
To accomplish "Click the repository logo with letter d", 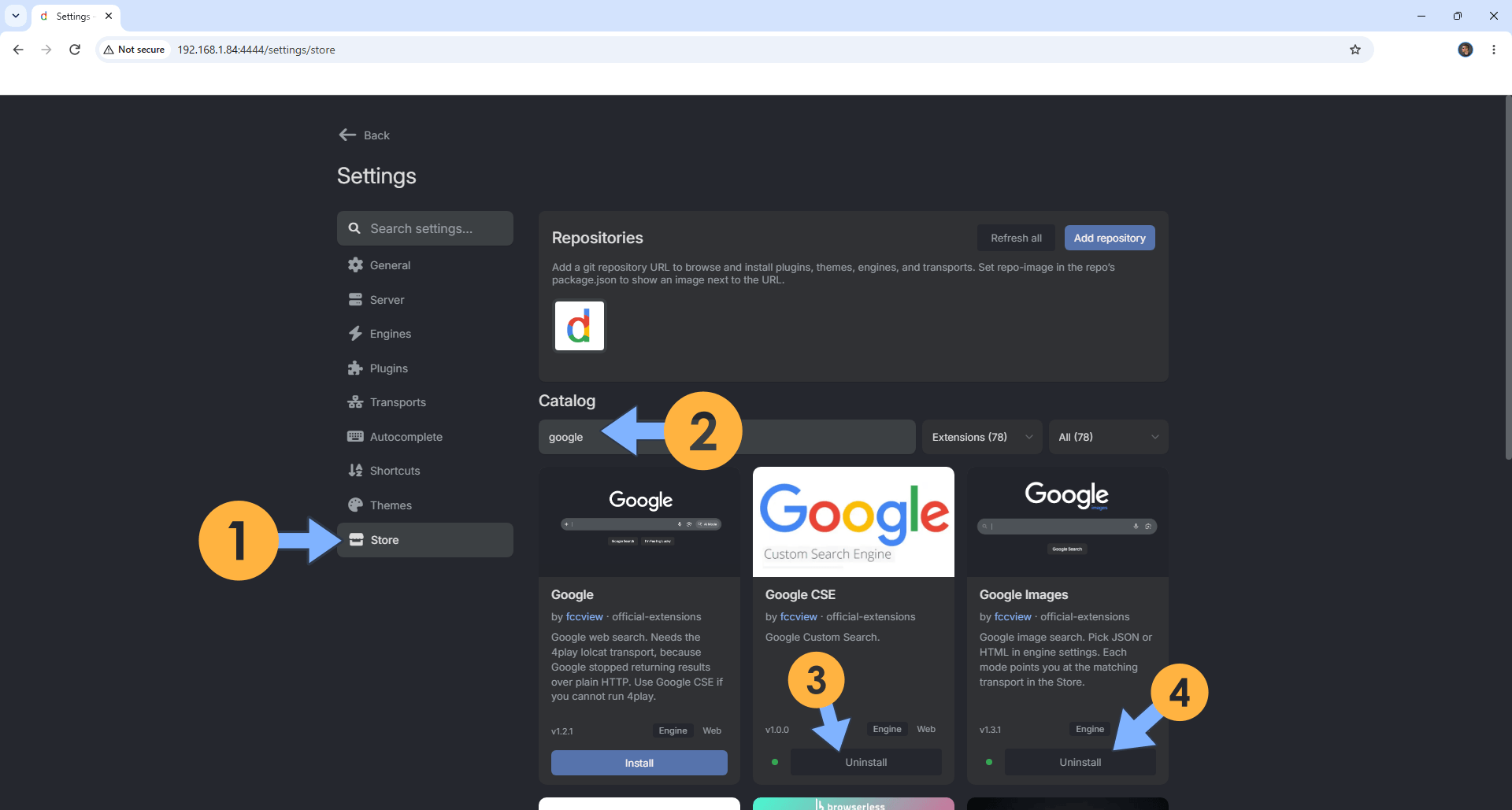I will (580, 326).
